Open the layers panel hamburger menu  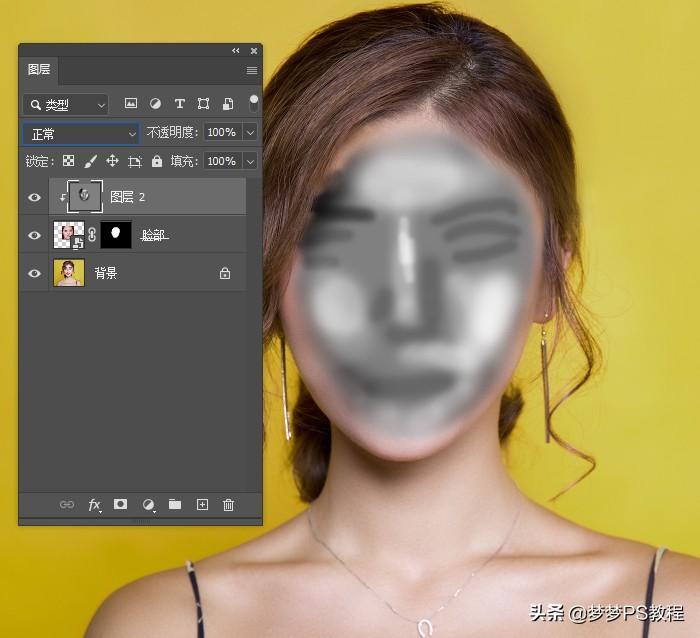click(x=251, y=70)
